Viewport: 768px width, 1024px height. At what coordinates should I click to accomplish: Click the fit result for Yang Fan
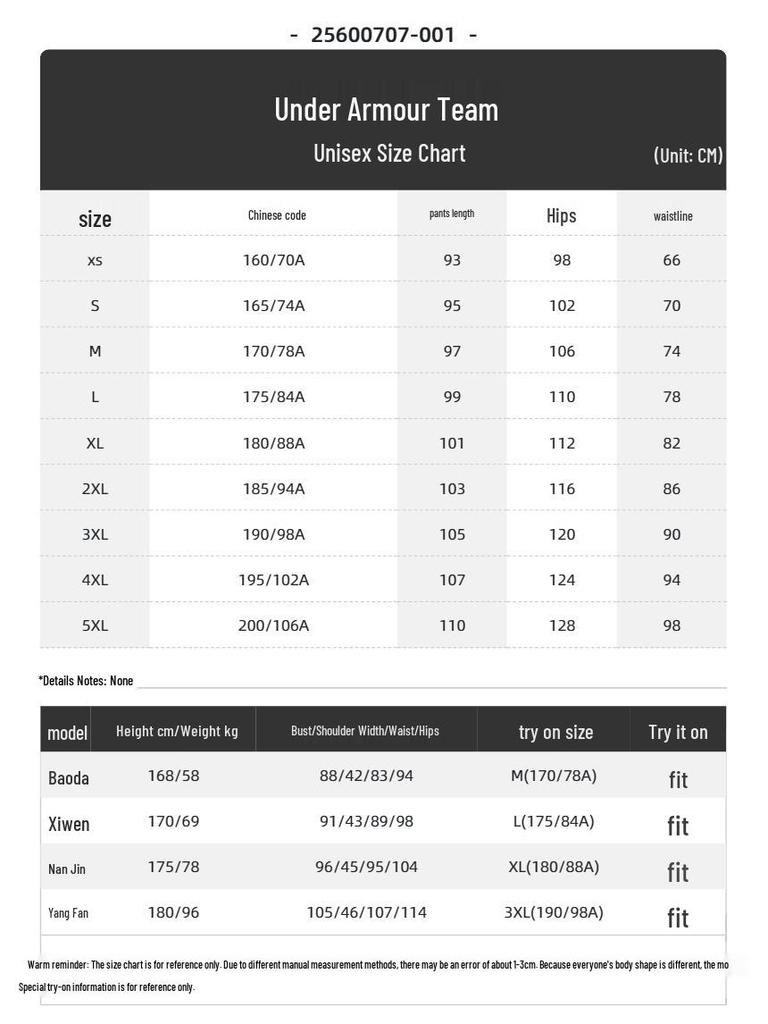tap(678, 918)
